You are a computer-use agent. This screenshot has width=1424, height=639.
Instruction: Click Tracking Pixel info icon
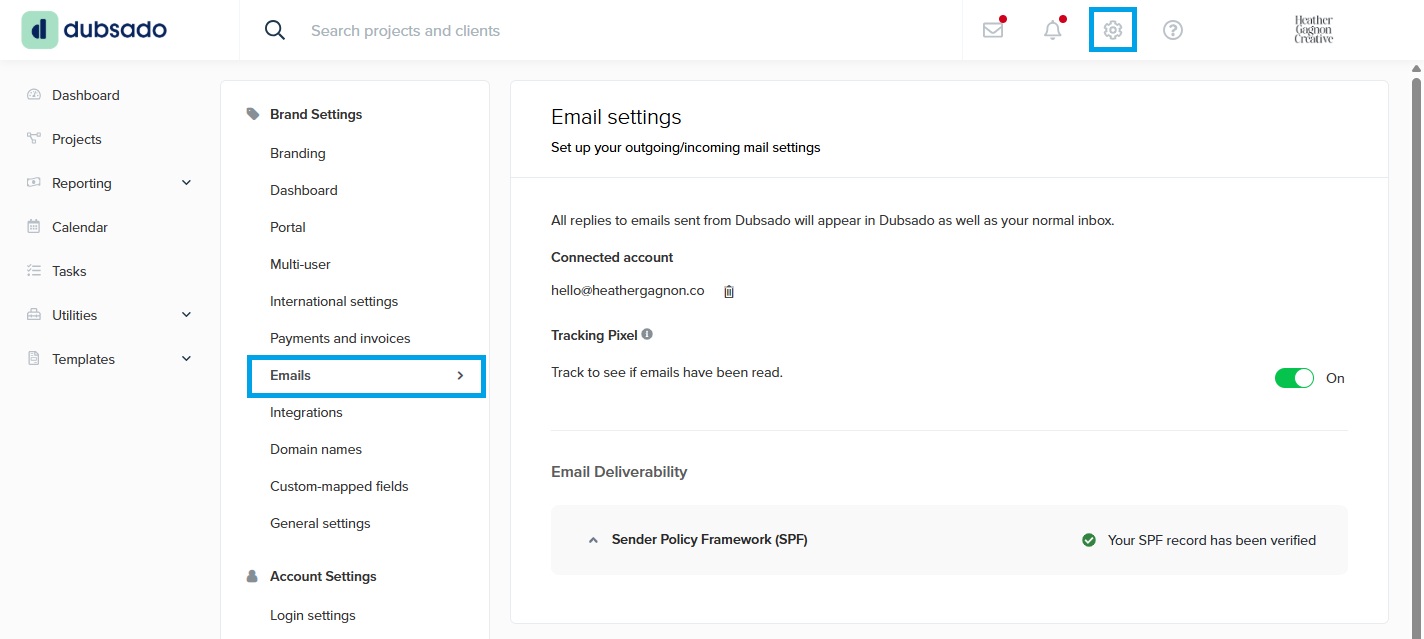click(x=647, y=335)
